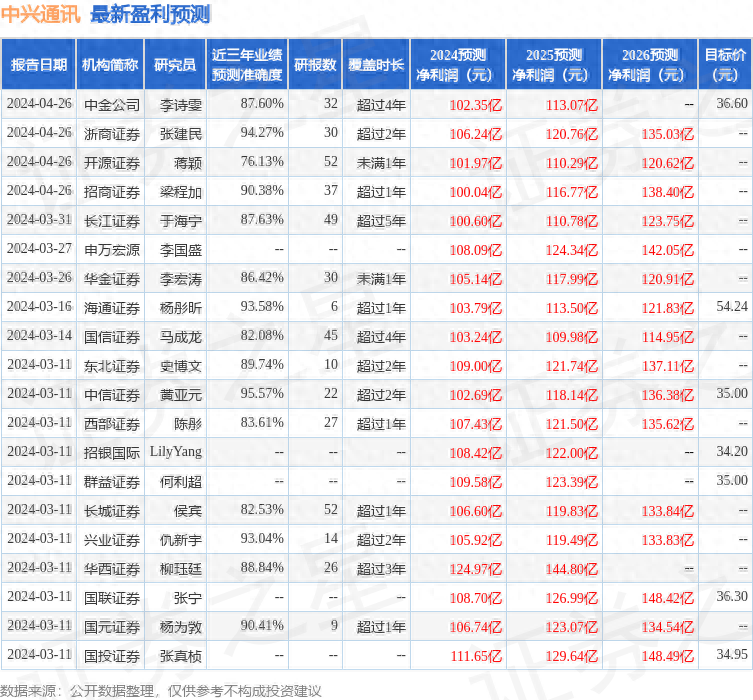Click the 148.42亿 2026 profit forecast
Screen dimensions: 753x700
(668, 598)
